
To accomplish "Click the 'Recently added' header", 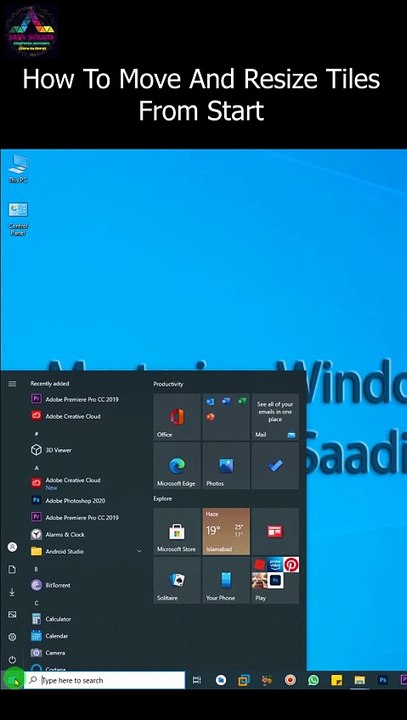I will tap(50, 383).
